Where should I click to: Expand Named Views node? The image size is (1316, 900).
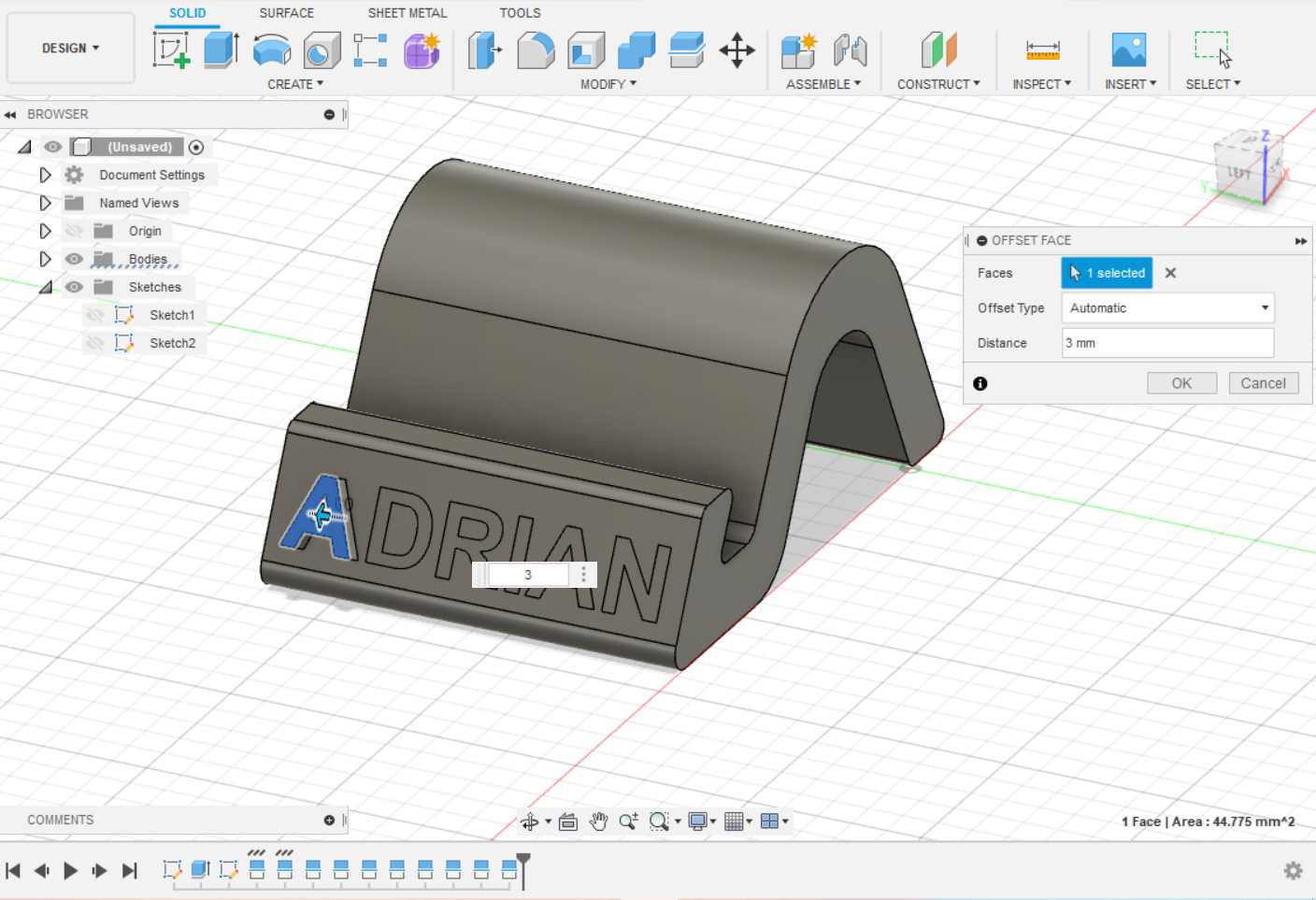tap(45, 203)
